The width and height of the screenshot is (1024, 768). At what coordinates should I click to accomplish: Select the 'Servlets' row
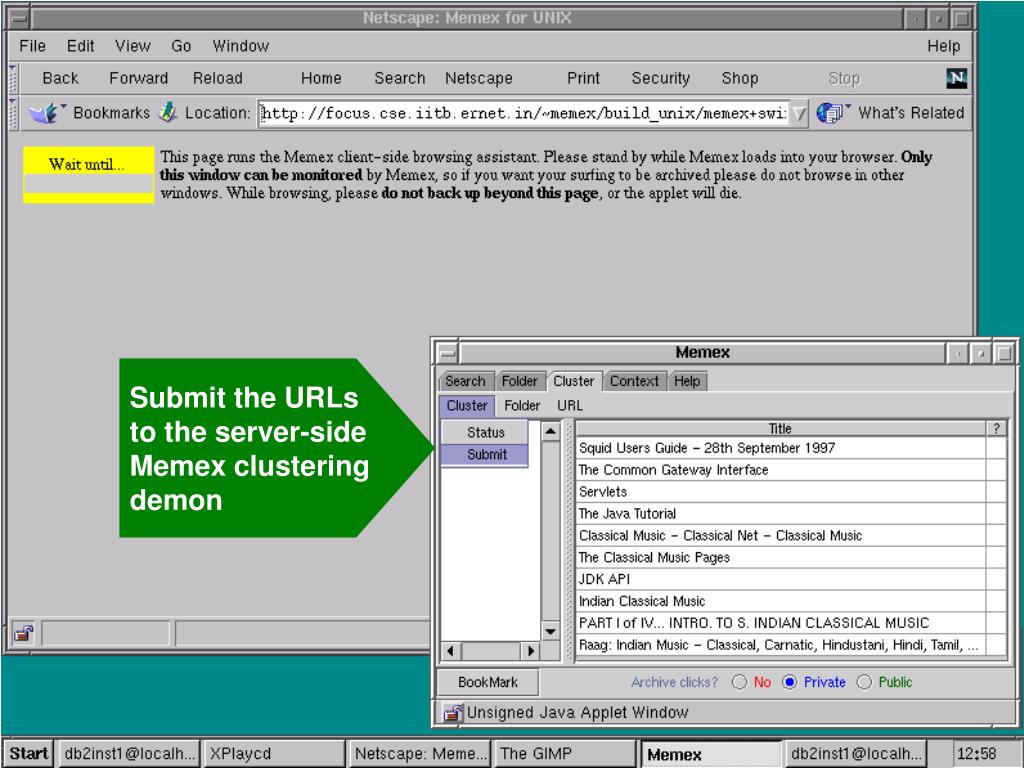780,492
